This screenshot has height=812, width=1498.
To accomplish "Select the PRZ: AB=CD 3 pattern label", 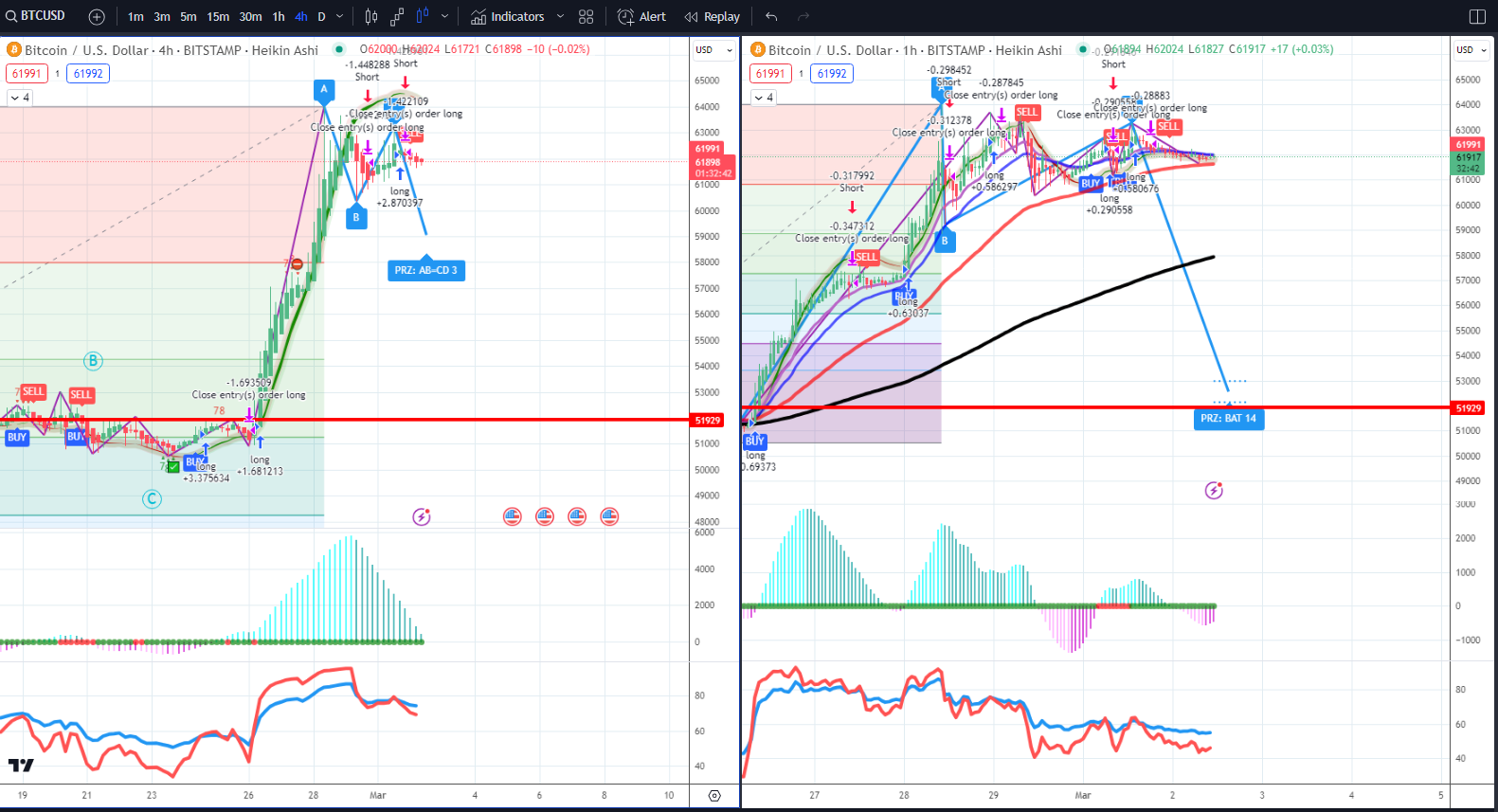I will [425, 270].
